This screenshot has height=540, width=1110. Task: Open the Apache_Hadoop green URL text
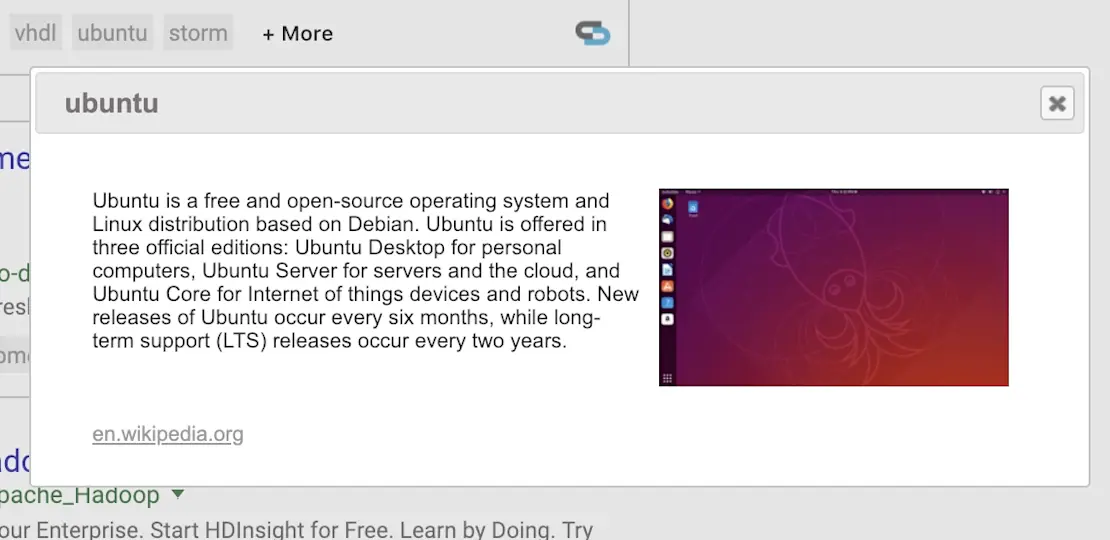[x=79, y=495]
